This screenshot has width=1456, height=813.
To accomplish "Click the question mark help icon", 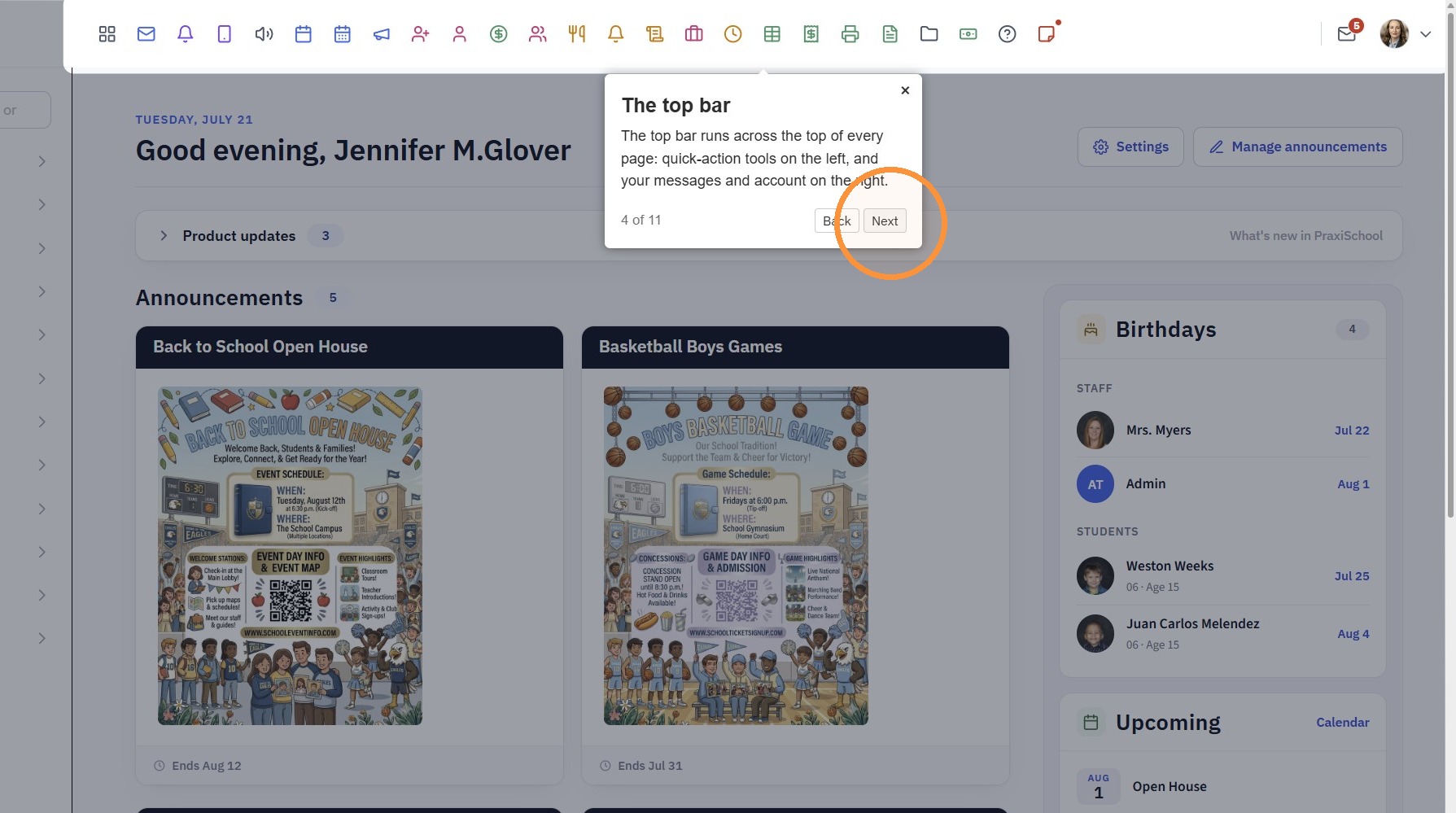I will click(1008, 34).
